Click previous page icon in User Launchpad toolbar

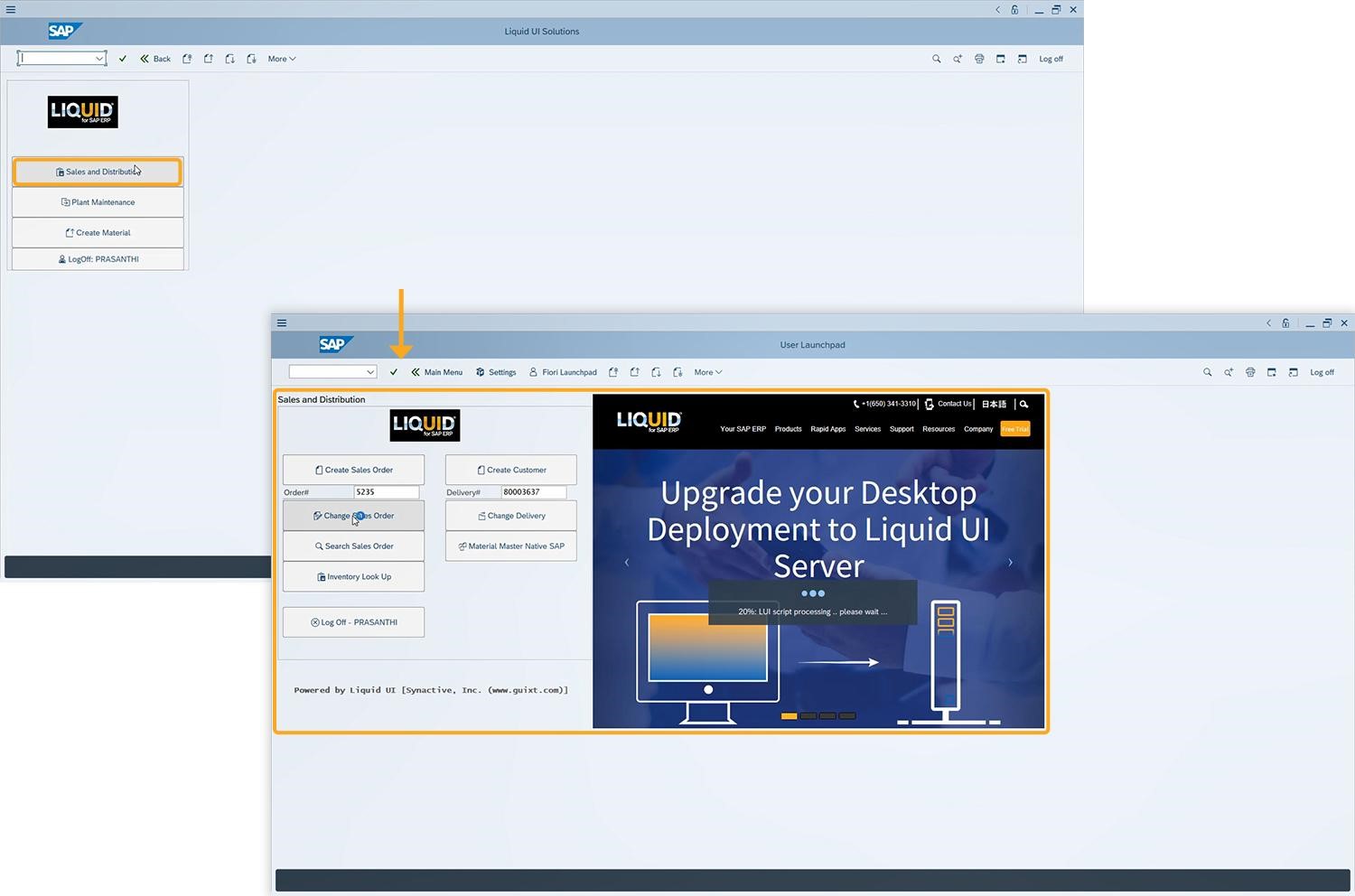(x=635, y=372)
